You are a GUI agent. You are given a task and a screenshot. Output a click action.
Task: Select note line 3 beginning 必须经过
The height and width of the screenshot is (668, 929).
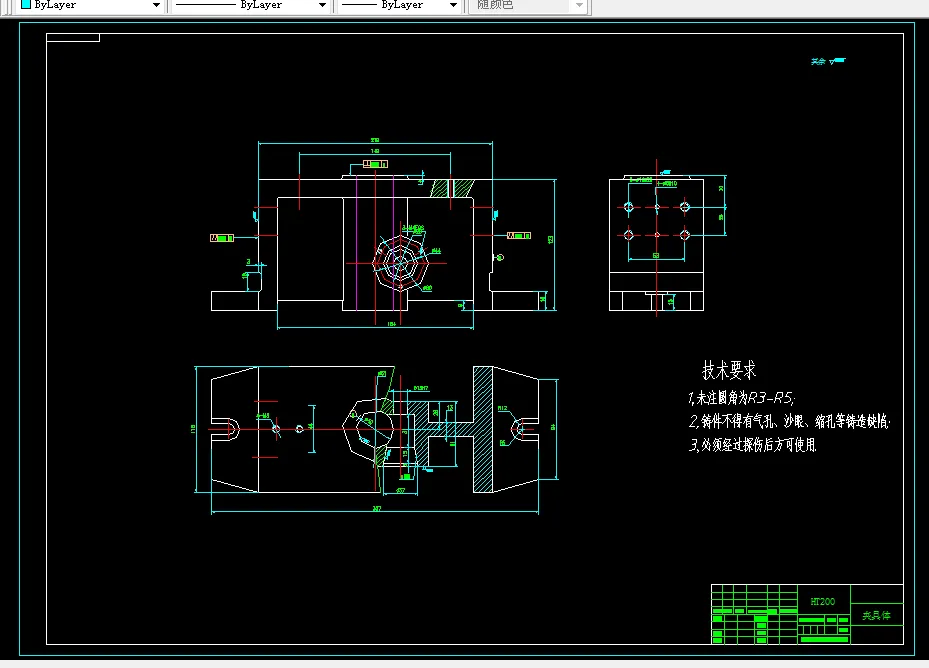click(752, 445)
